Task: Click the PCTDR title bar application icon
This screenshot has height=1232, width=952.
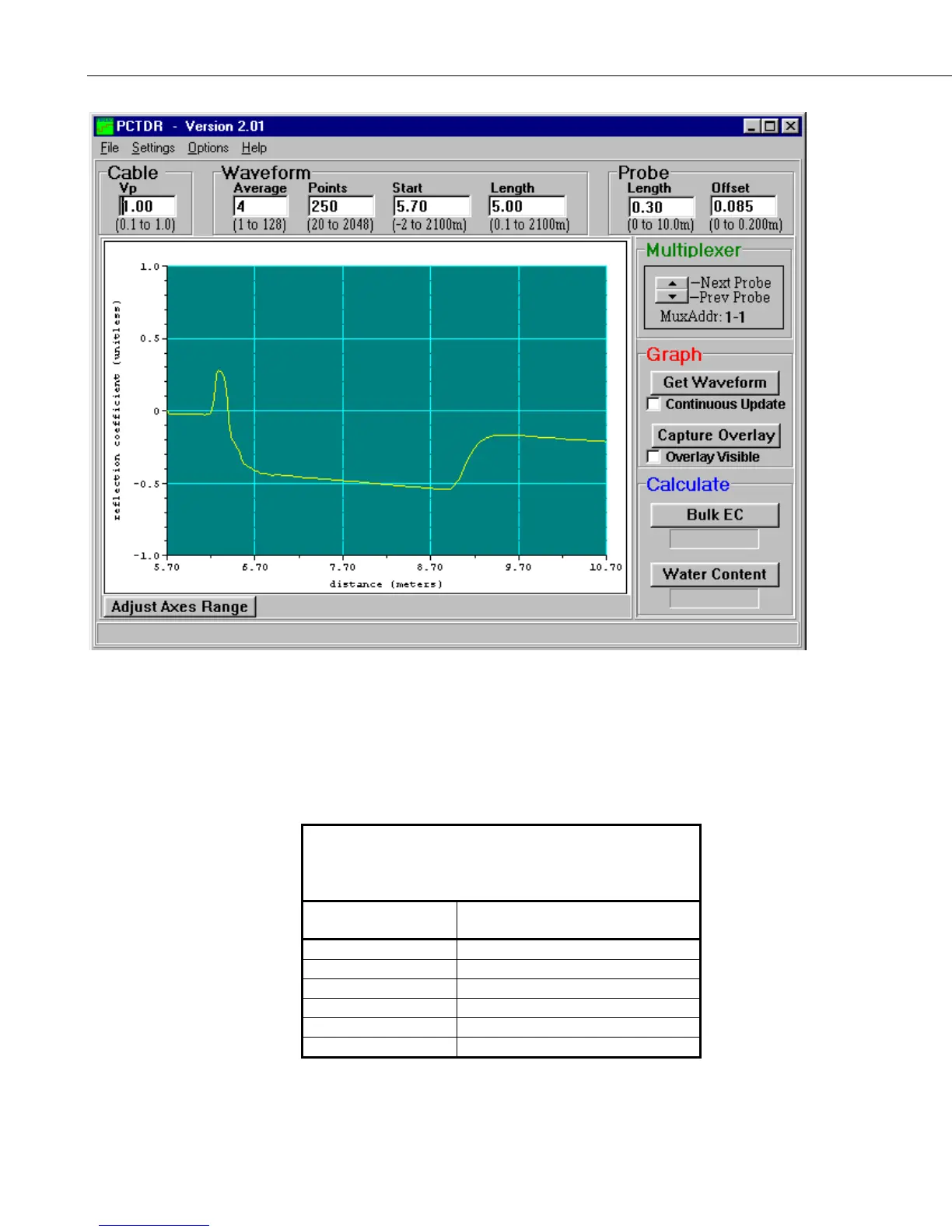Action: [104, 126]
